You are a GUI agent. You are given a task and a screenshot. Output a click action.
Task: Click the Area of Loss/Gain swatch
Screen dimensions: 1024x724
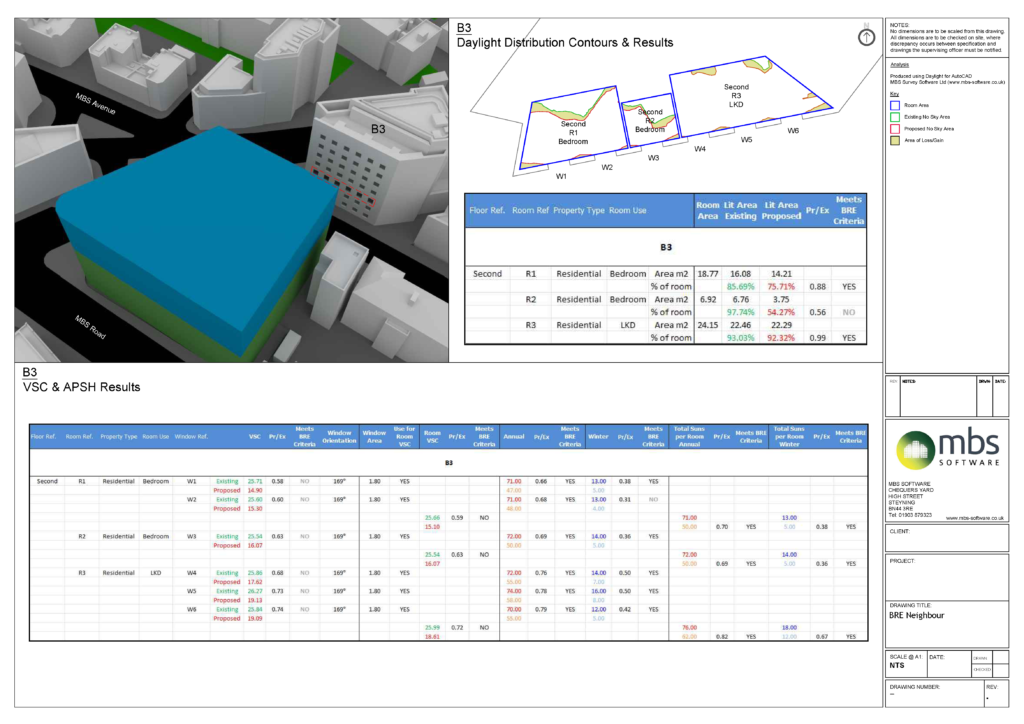click(895, 140)
